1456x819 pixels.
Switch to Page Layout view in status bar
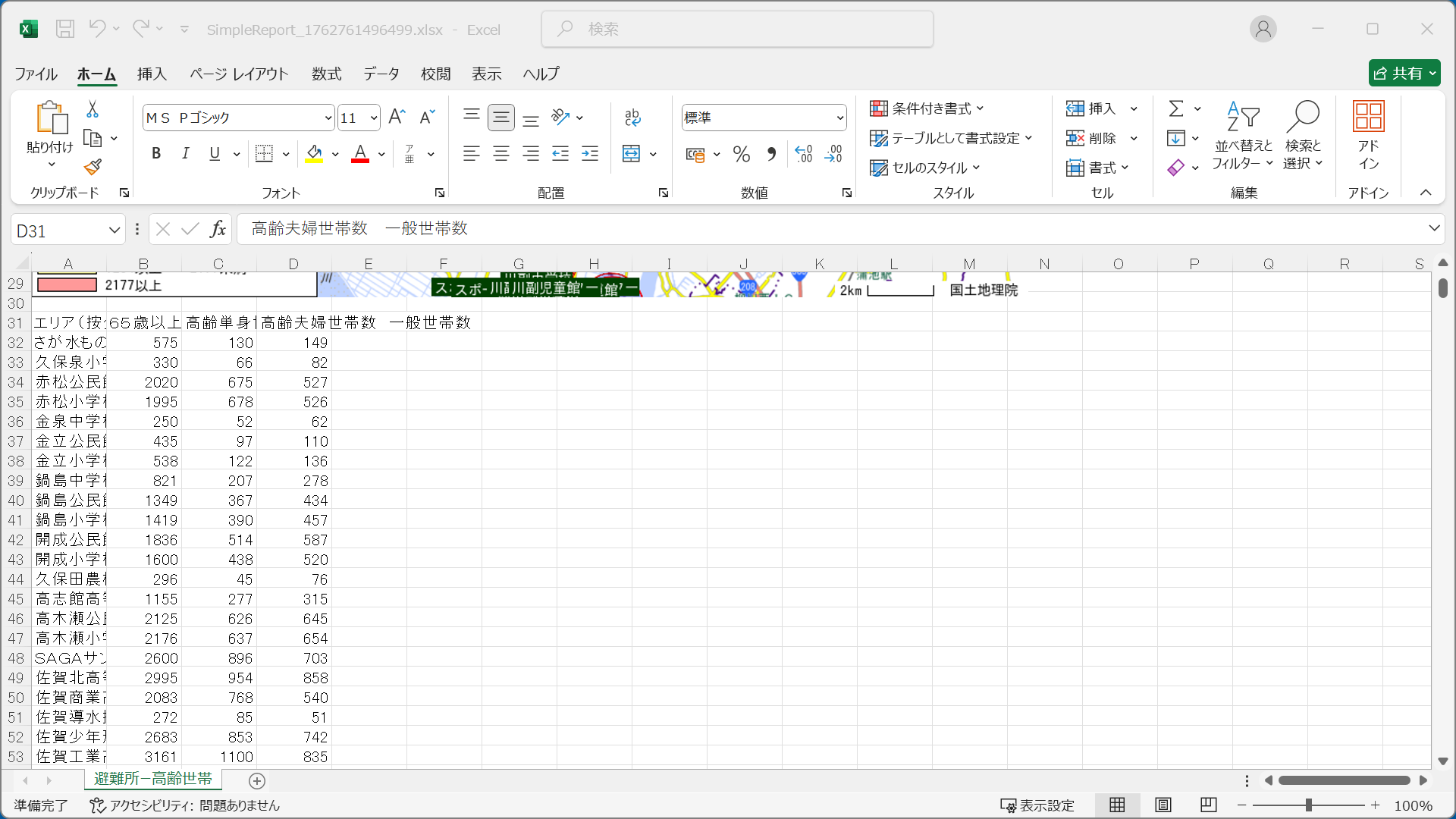[1163, 805]
